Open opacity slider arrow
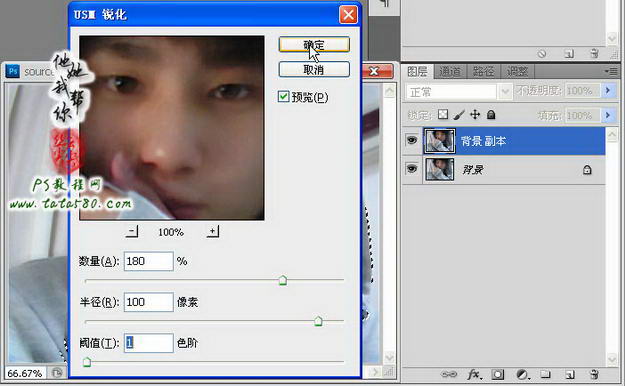The image size is (625, 386). click(x=608, y=91)
